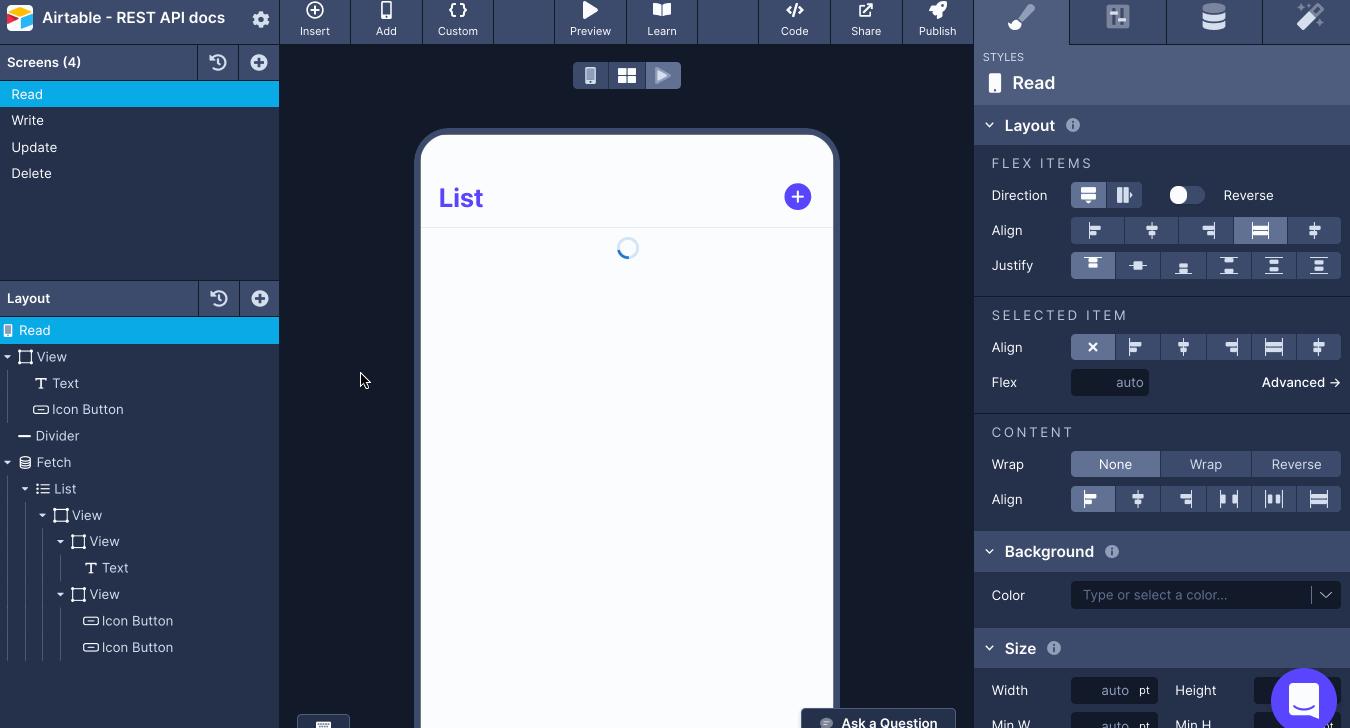Show Size section info icon
The image size is (1350, 728).
(1054, 649)
